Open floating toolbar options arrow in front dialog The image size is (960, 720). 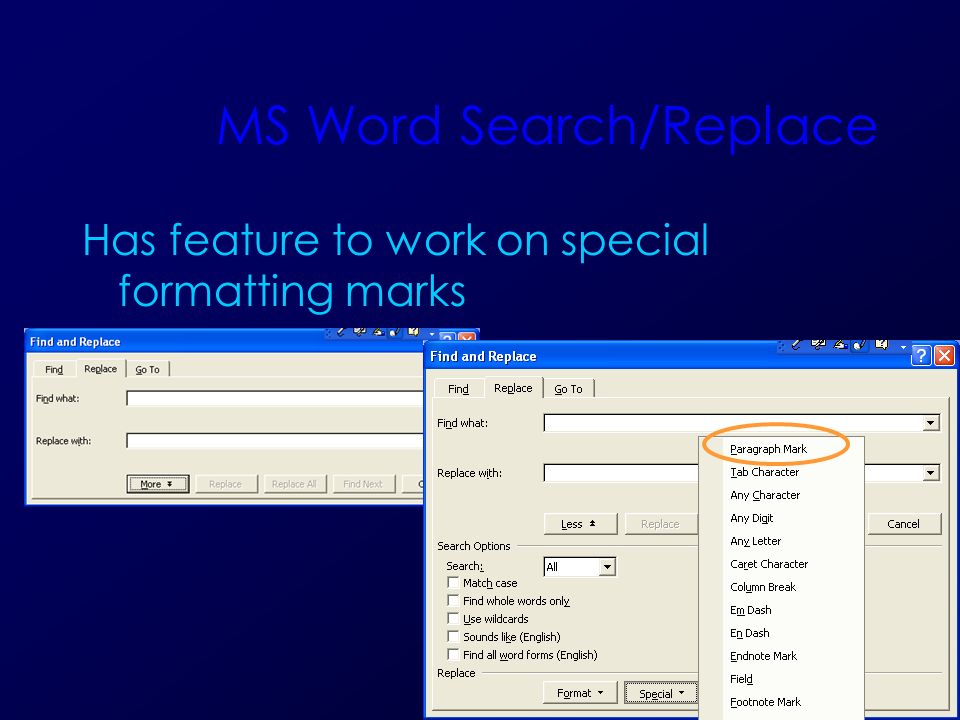902,347
